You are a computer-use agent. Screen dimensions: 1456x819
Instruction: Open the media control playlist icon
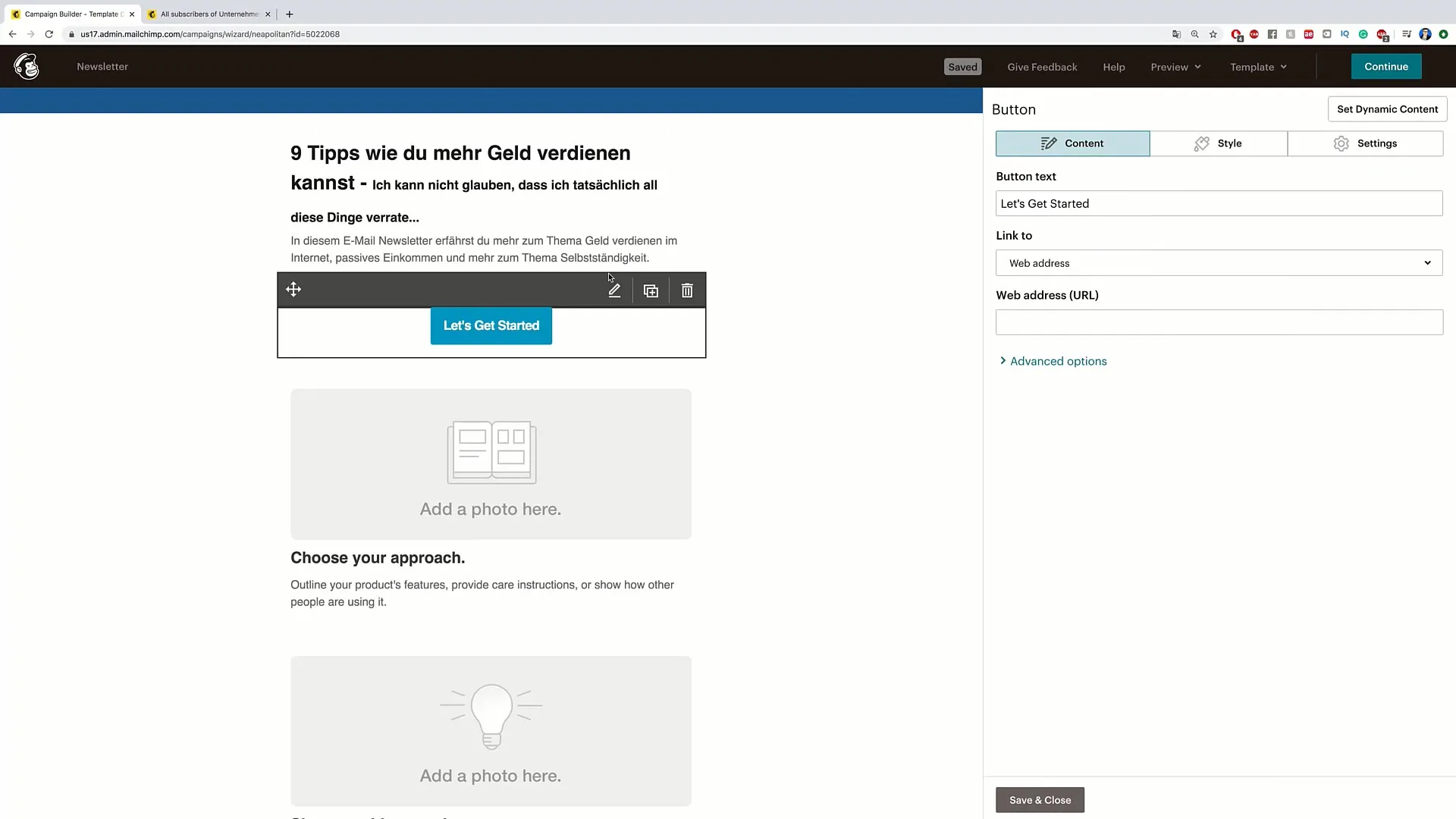tap(1407, 34)
